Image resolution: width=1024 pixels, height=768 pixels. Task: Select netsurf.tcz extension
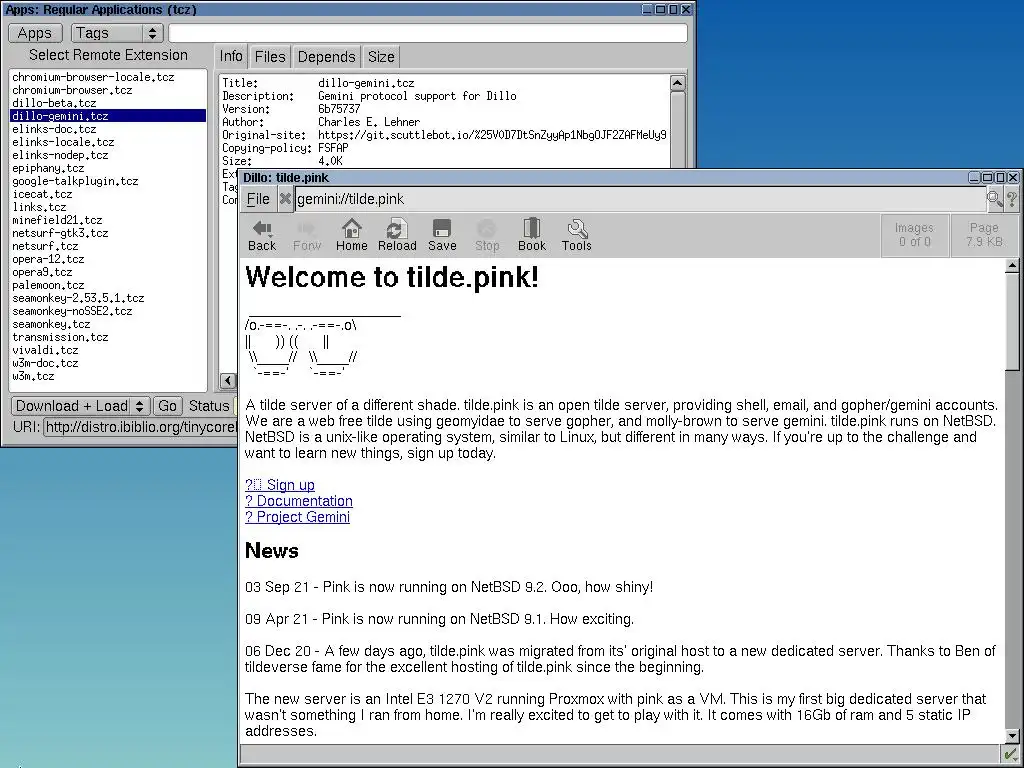pyautogui.click(x=108, y=246)
